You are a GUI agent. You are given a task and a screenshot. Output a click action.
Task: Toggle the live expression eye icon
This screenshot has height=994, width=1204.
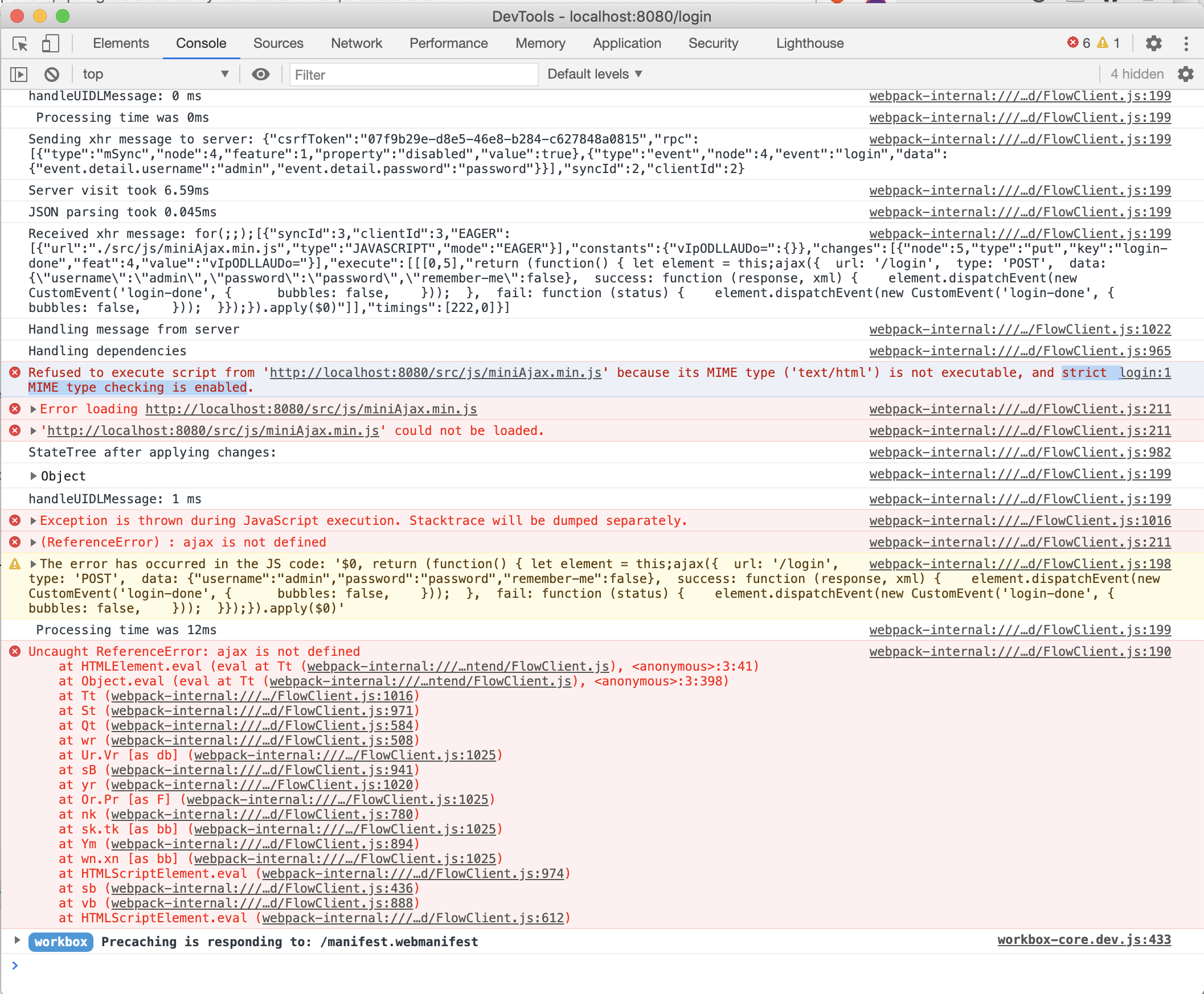(x=261, y=75)
